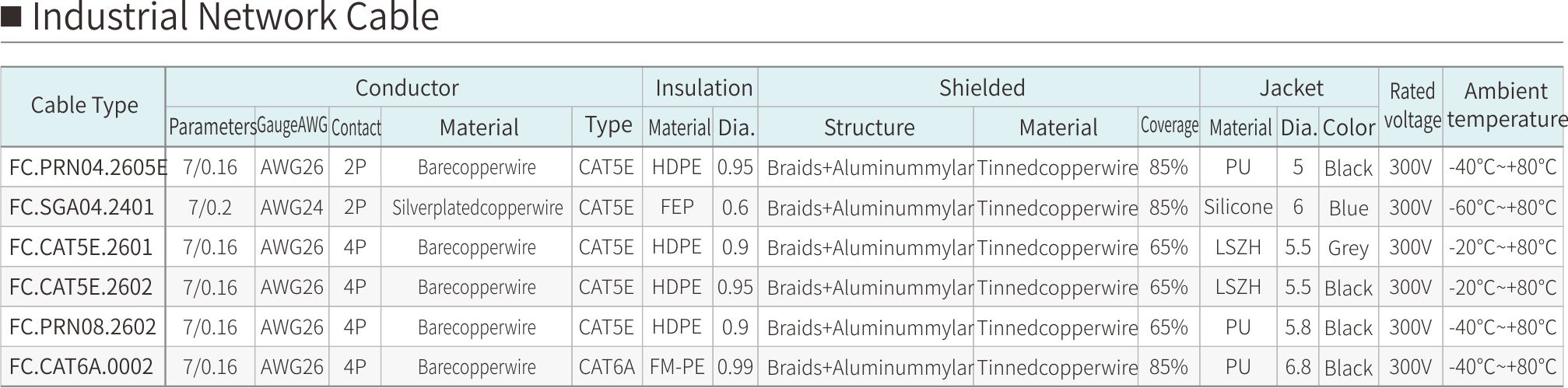This screenshot has height=388, width=1568.
Task: Click the Silverplatedcopperwire material cell
Action: [477, 208]
